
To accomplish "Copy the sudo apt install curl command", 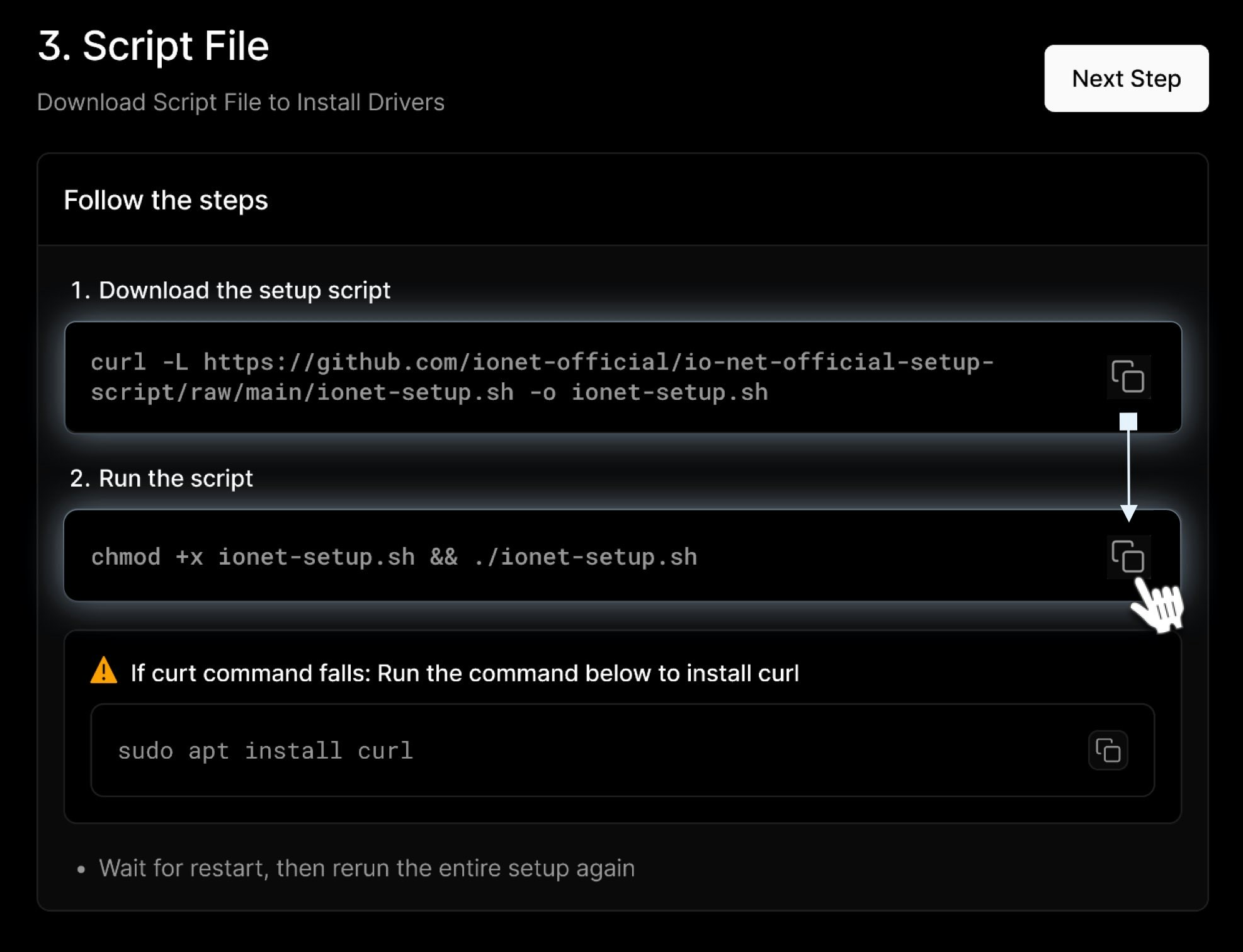I will [x=1108, y=751].
